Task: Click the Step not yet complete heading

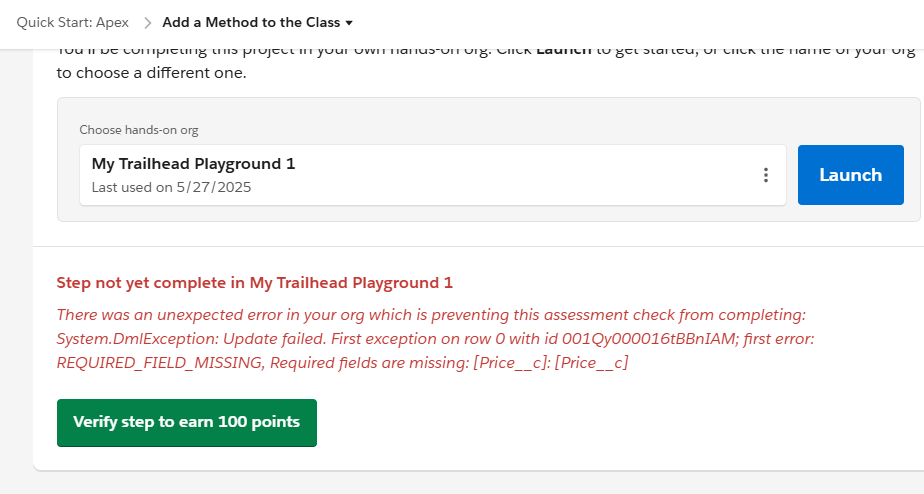Action: pos(255,283)
